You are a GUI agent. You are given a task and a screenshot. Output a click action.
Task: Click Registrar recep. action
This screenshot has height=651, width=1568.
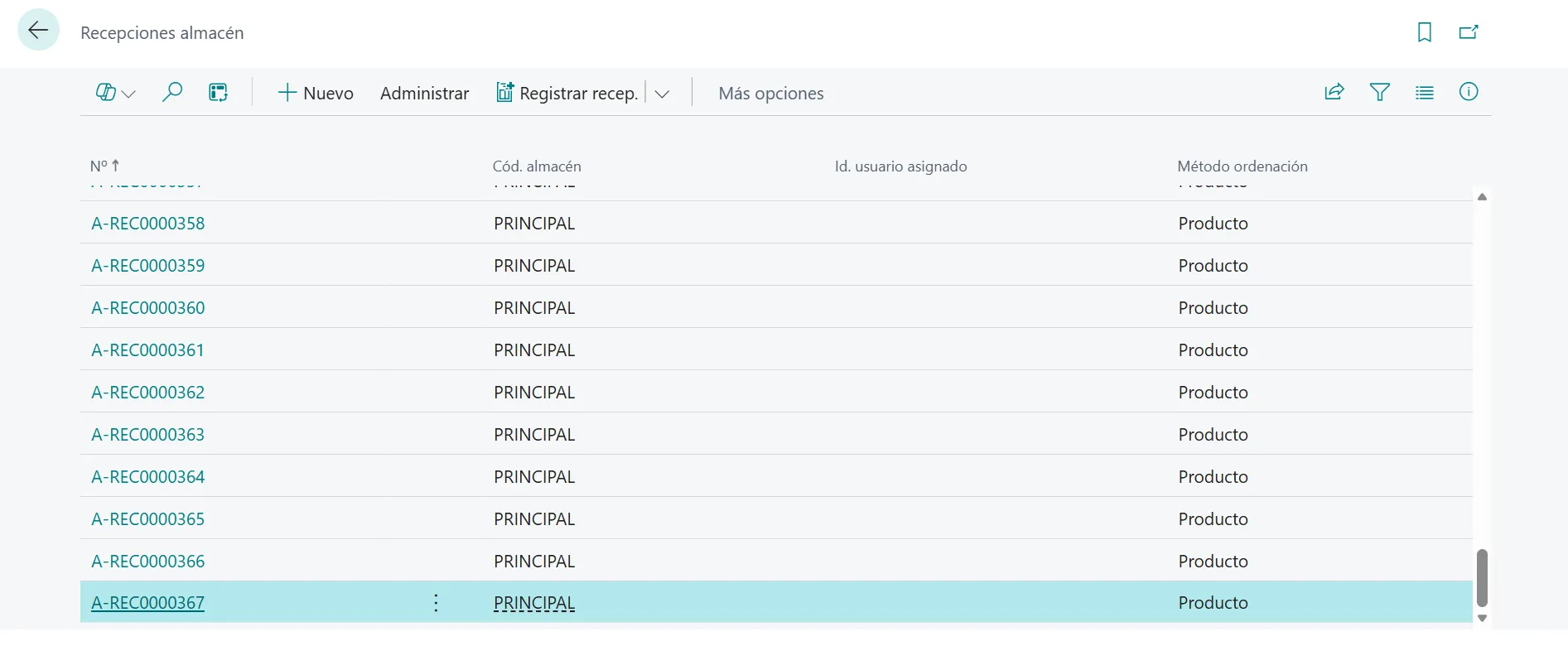click(x=567, y=93)
